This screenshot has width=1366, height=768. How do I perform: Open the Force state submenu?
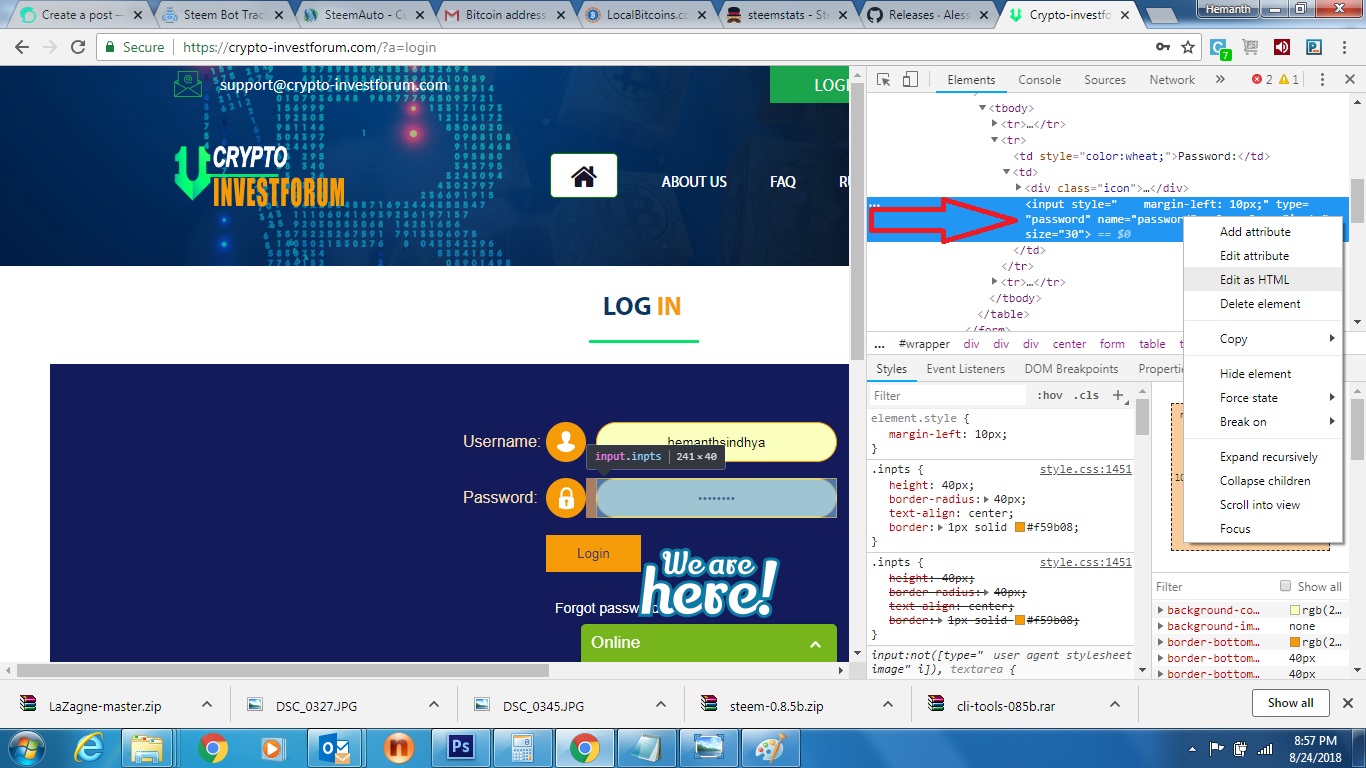click(1262, 398)
